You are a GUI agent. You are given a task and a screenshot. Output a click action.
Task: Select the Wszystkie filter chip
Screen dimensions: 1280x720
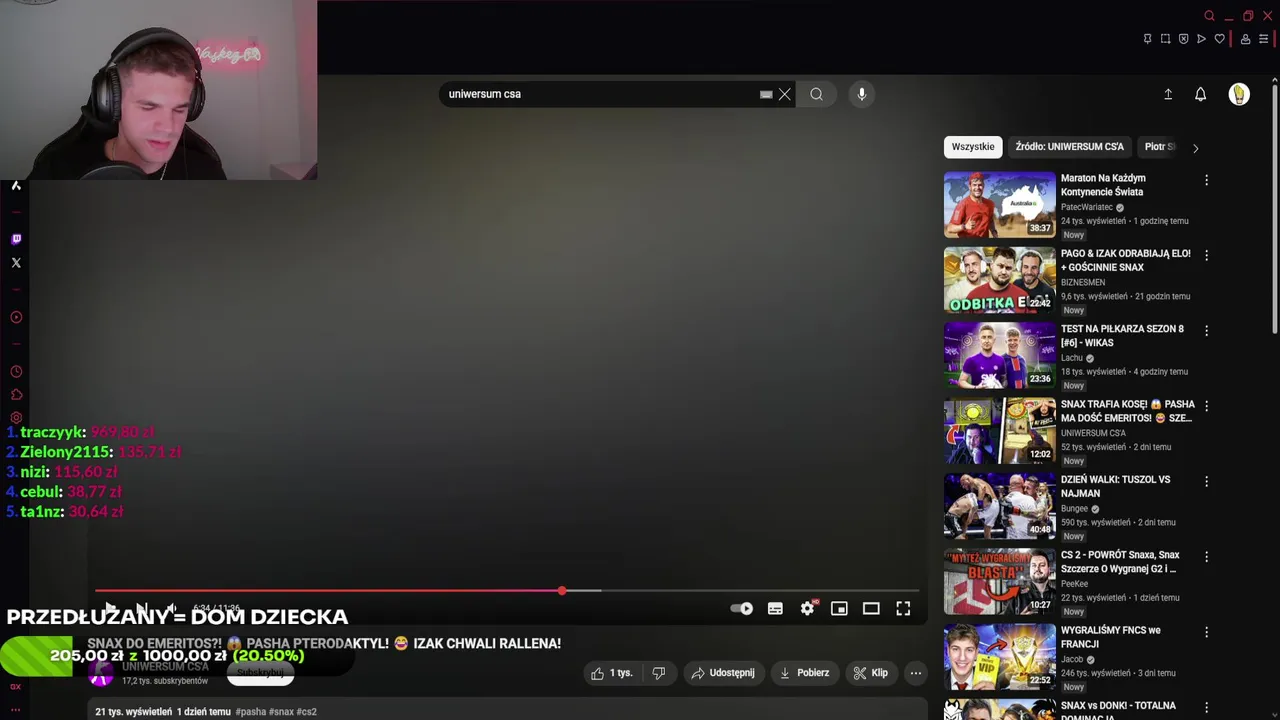(x=973, y=147)
